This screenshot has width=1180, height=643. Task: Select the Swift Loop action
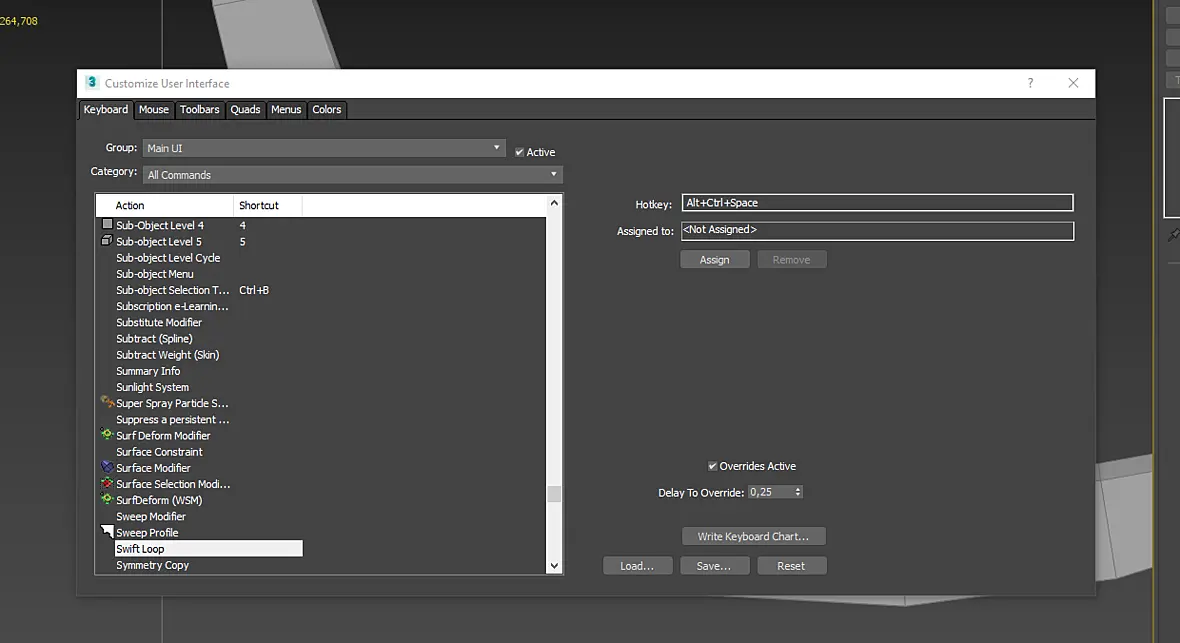[208, 549]
